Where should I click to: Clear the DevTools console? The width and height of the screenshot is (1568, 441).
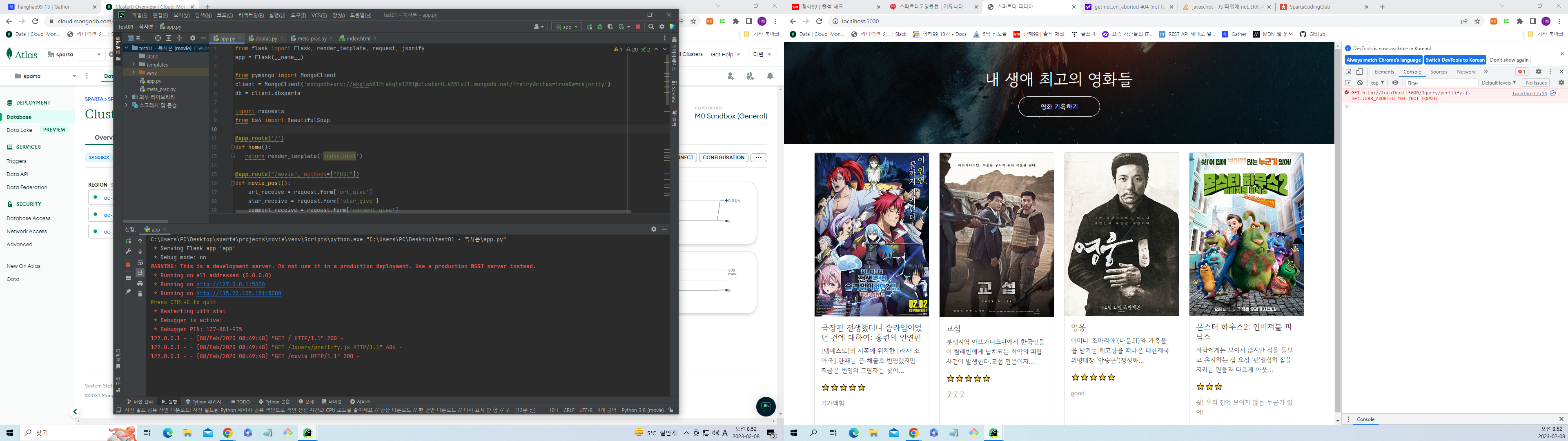[x=1361, y=83]
